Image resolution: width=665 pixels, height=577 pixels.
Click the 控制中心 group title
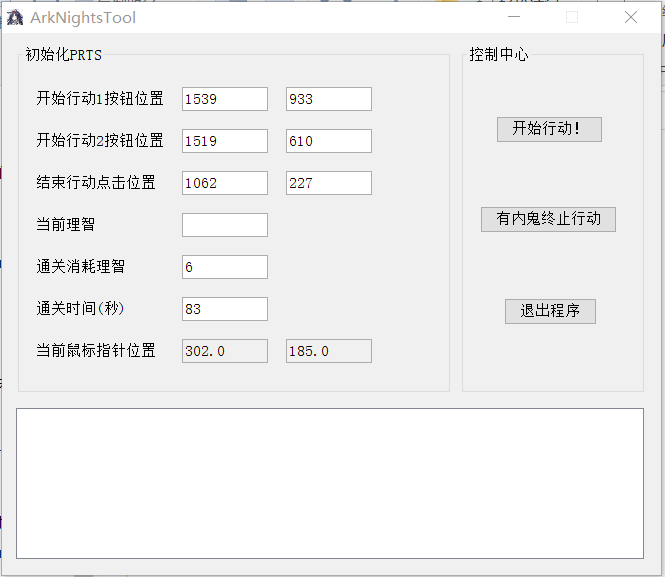[499, 55]
